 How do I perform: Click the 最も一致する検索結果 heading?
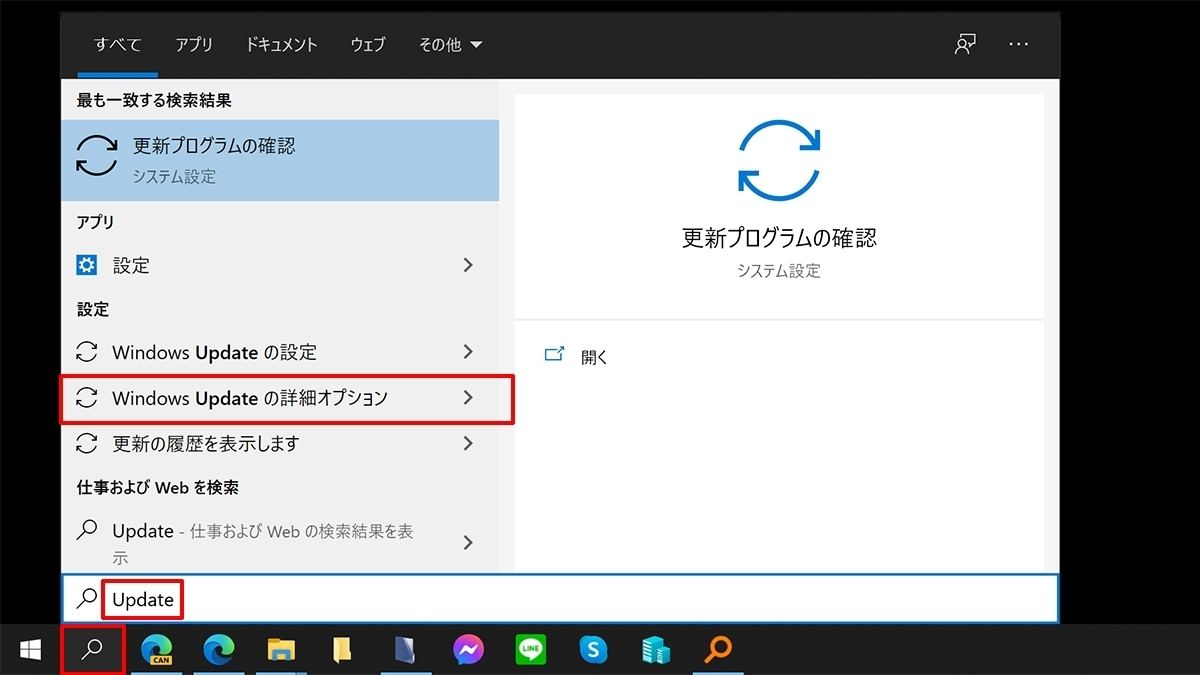[x=155, y=100]
